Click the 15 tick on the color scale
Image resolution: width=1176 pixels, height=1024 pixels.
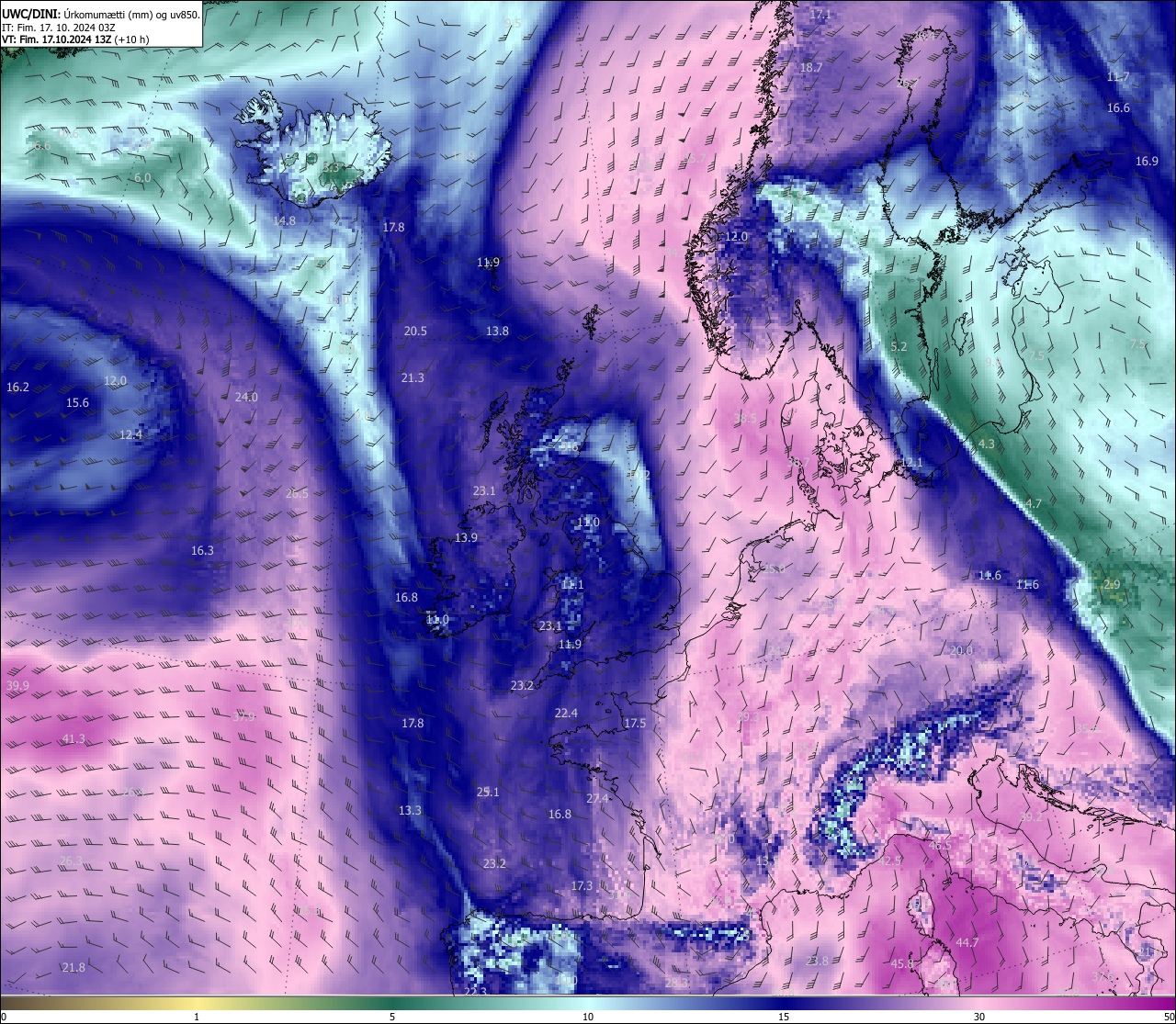[784, 1017]
